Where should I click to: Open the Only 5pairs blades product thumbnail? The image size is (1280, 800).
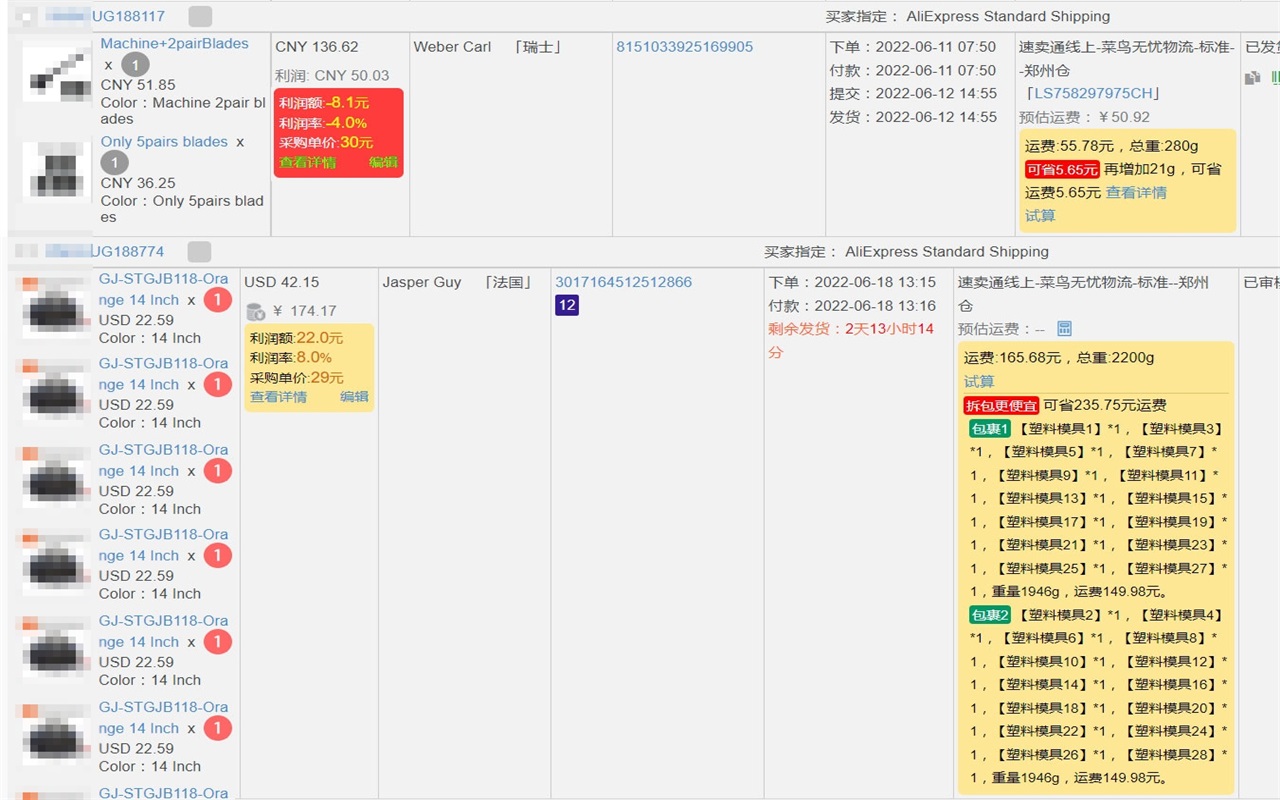pyautogui.click(x=57, y=170)
